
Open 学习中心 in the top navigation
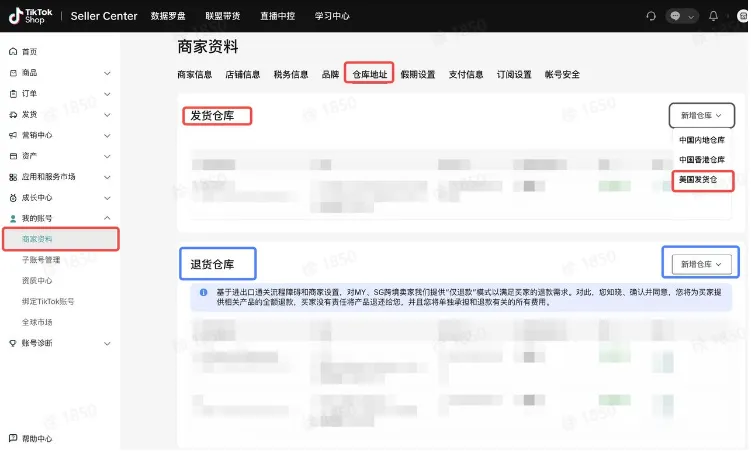point(332,16)
